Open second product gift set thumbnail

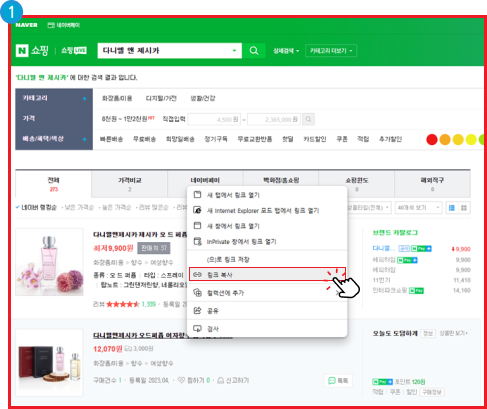49,363
